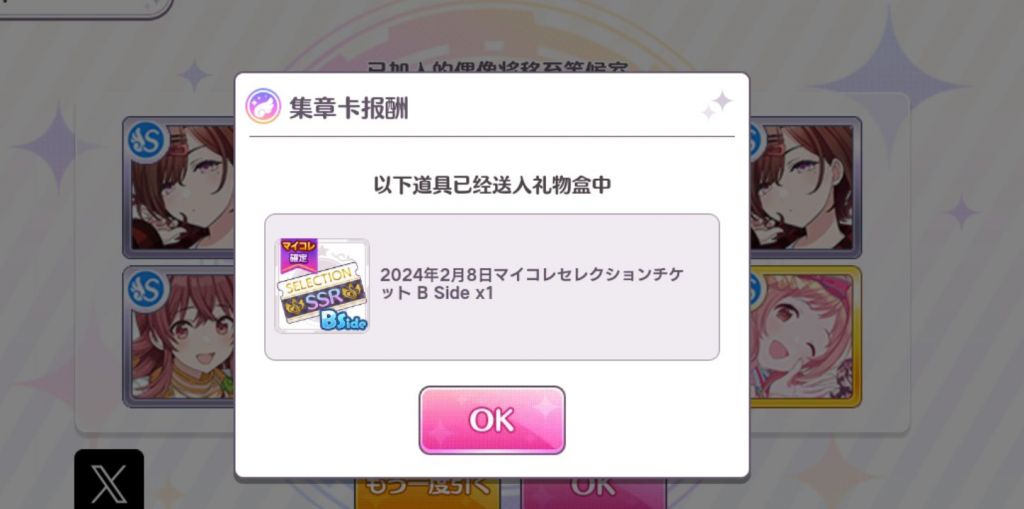Tap the sparkle decoration in the dialog header
The height and width of the screenshot is (509, 1024).
[716, 105]
